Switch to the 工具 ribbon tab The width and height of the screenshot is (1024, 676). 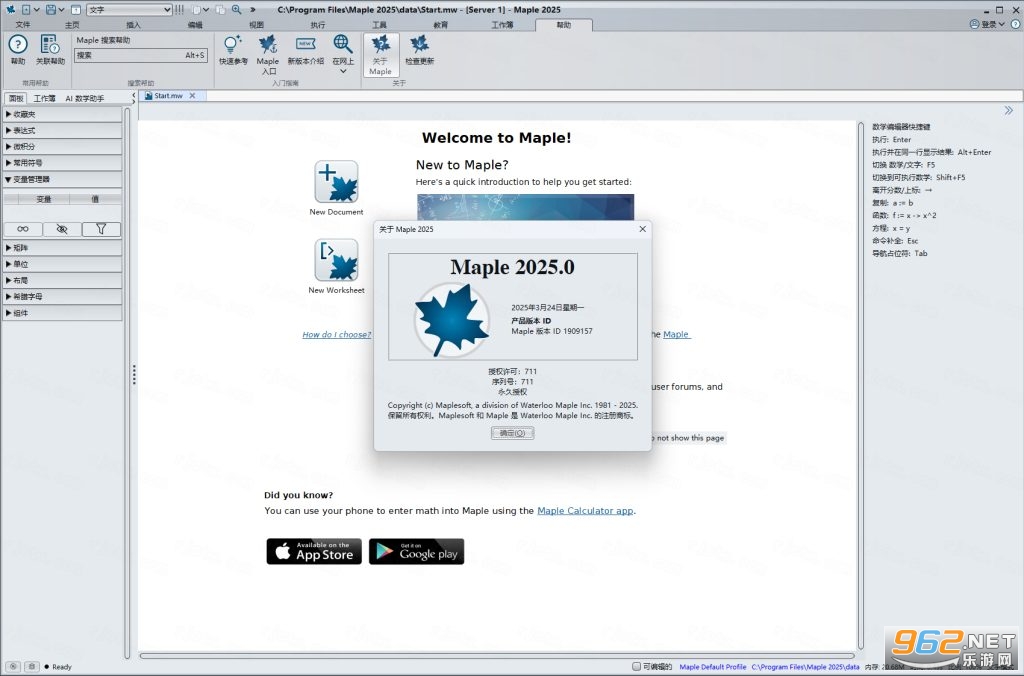[379, 25]
